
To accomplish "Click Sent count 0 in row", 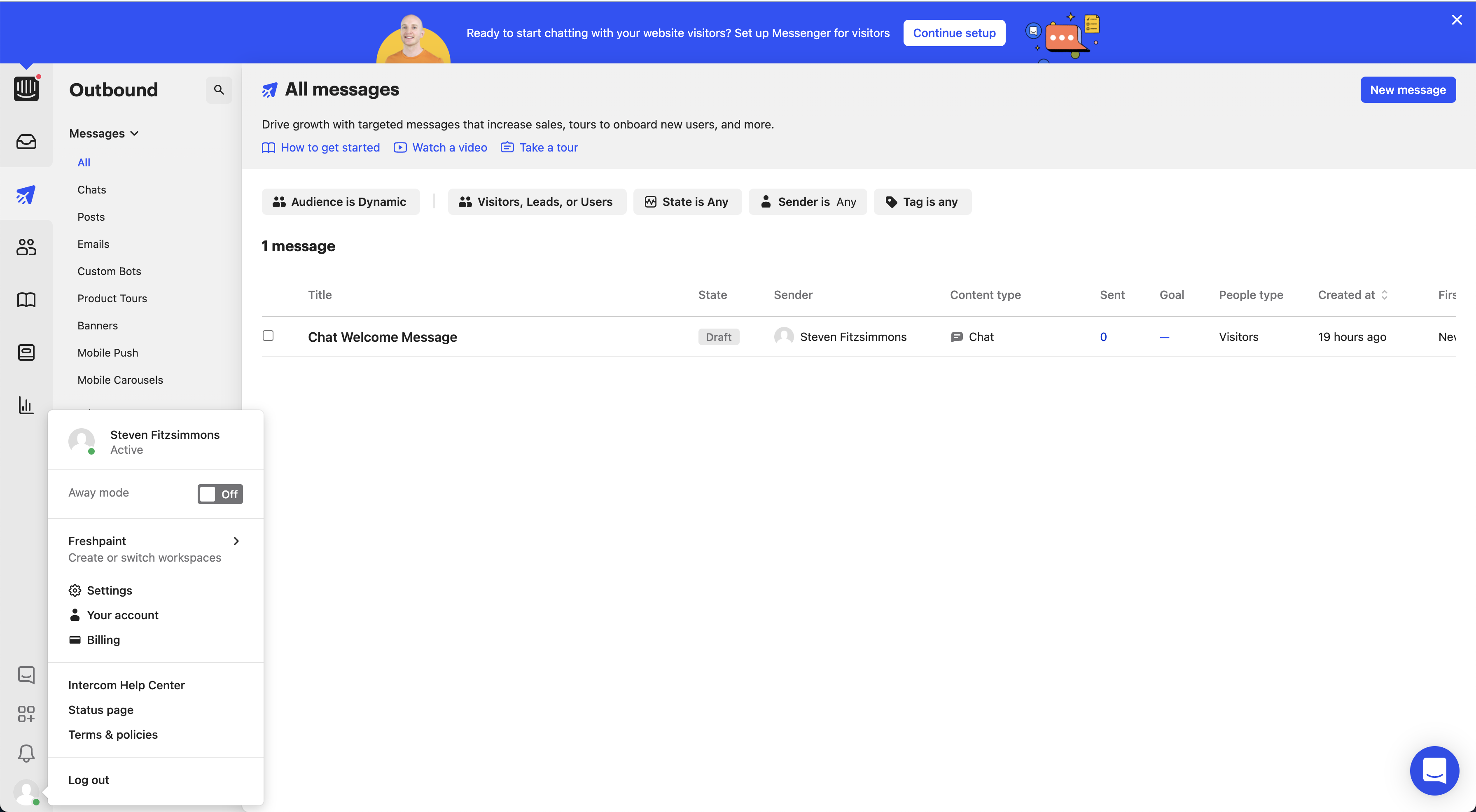I will click(1103, 337).
